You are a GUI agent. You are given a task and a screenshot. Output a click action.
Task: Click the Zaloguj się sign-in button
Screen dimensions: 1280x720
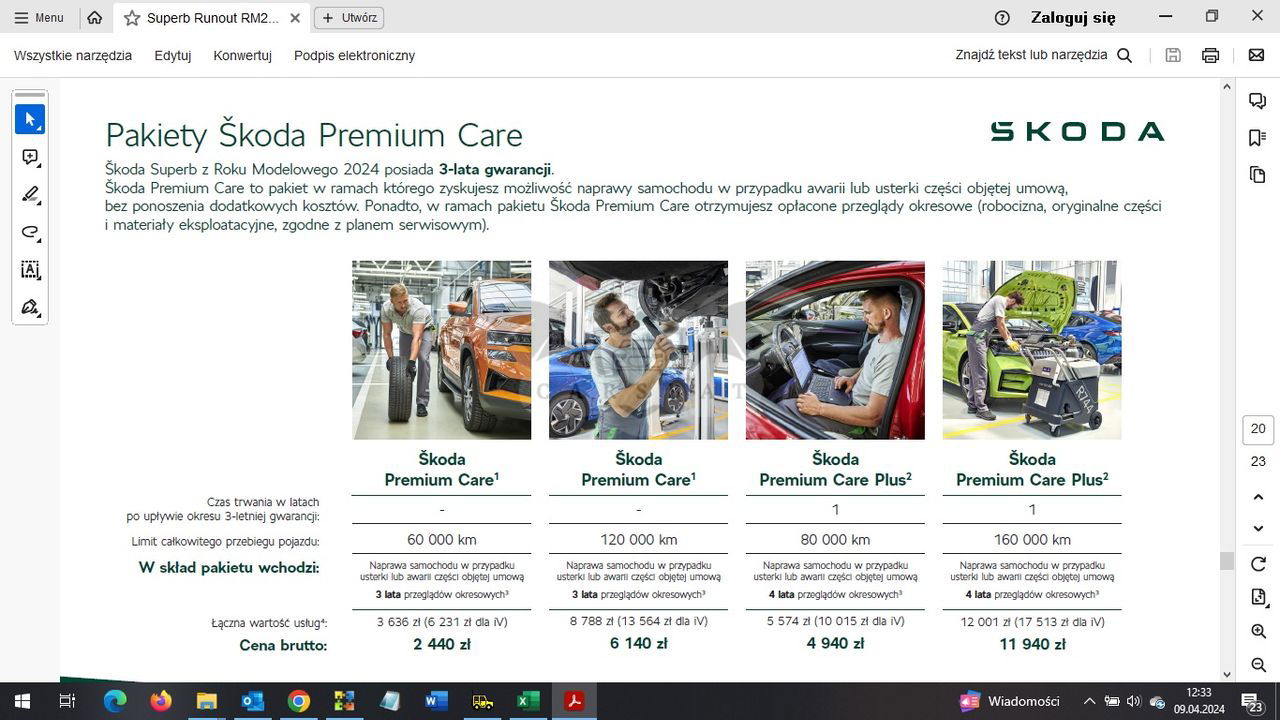(x=1073, y=17)
